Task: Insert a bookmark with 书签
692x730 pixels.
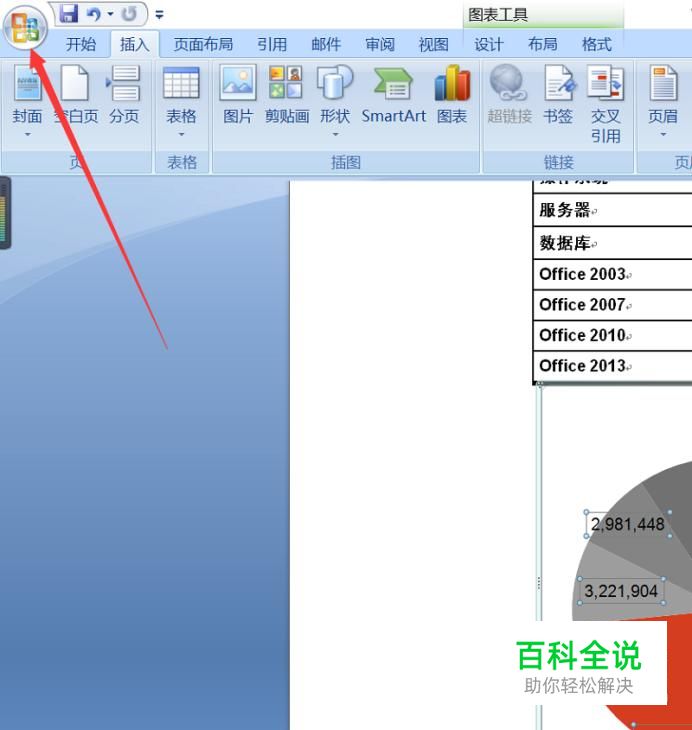Action: click(558, 94)
